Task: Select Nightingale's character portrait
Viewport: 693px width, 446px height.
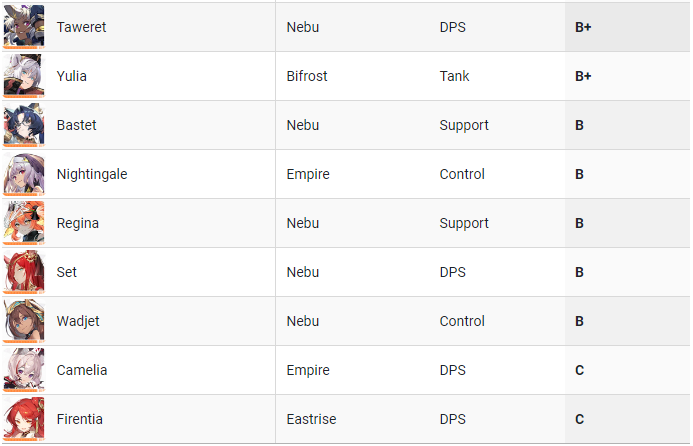Action: click(x=24, y=174)
